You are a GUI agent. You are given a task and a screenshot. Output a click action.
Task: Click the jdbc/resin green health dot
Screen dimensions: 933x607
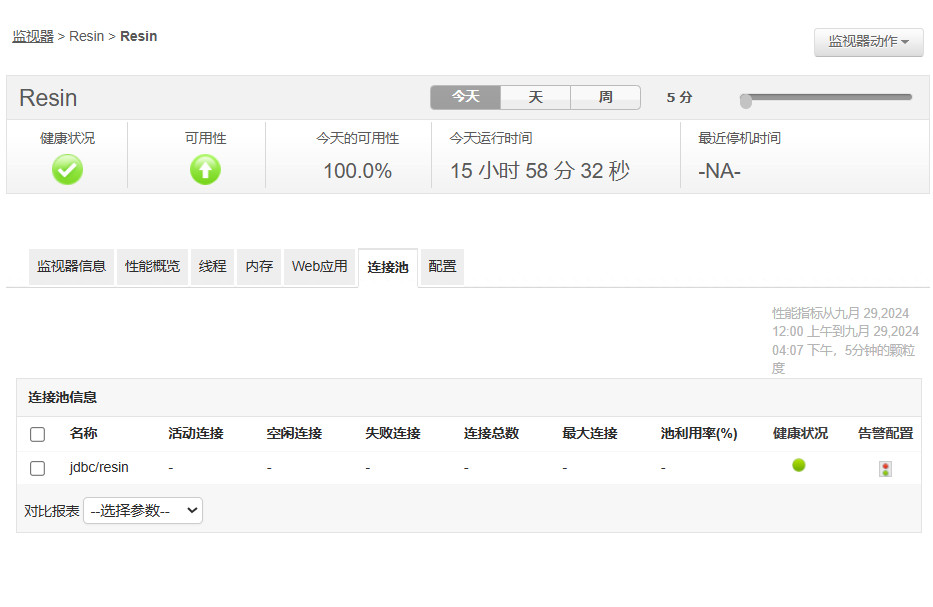click(x=799, y=465)
